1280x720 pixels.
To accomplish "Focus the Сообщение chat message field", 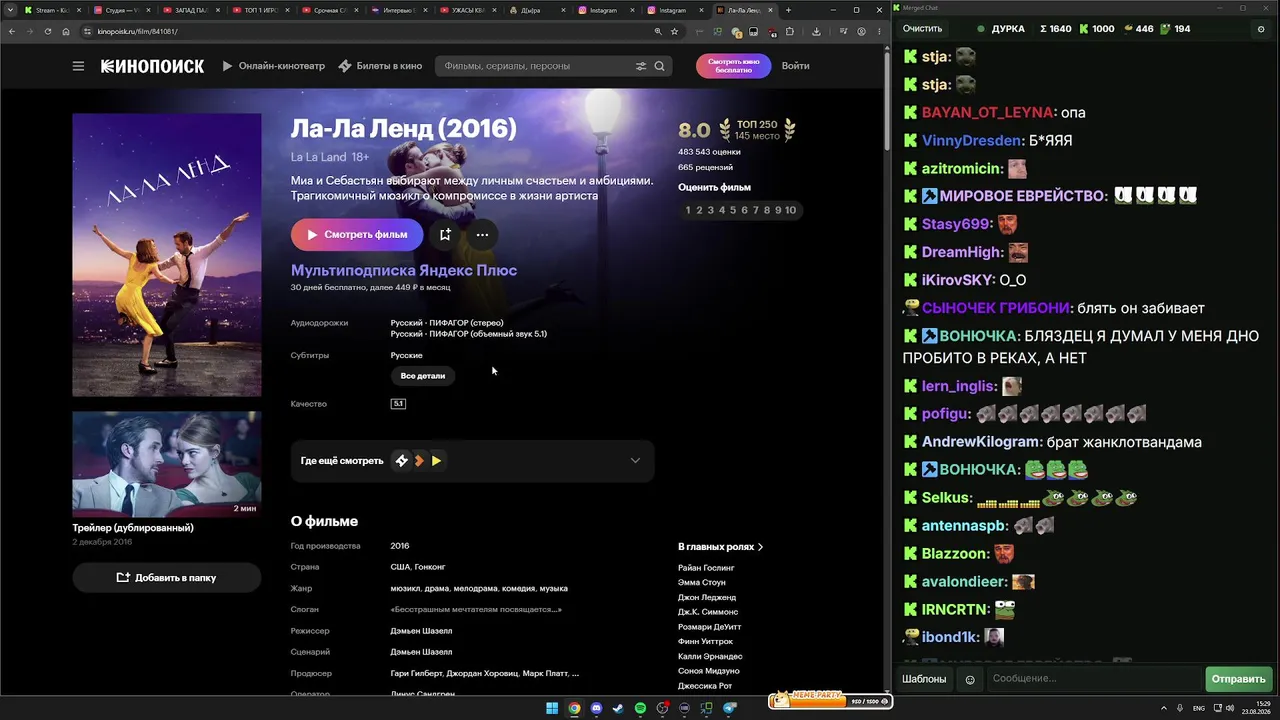I will [1094, 679].
